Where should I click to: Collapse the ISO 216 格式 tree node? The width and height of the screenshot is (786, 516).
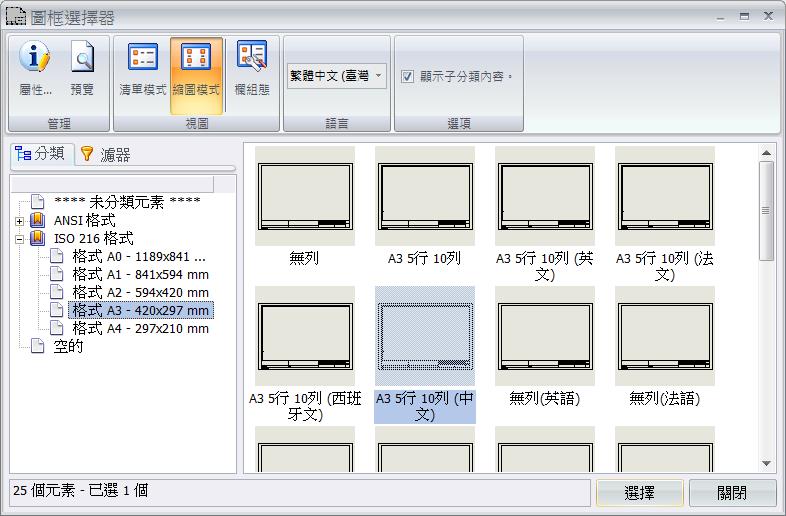(19, 239)
